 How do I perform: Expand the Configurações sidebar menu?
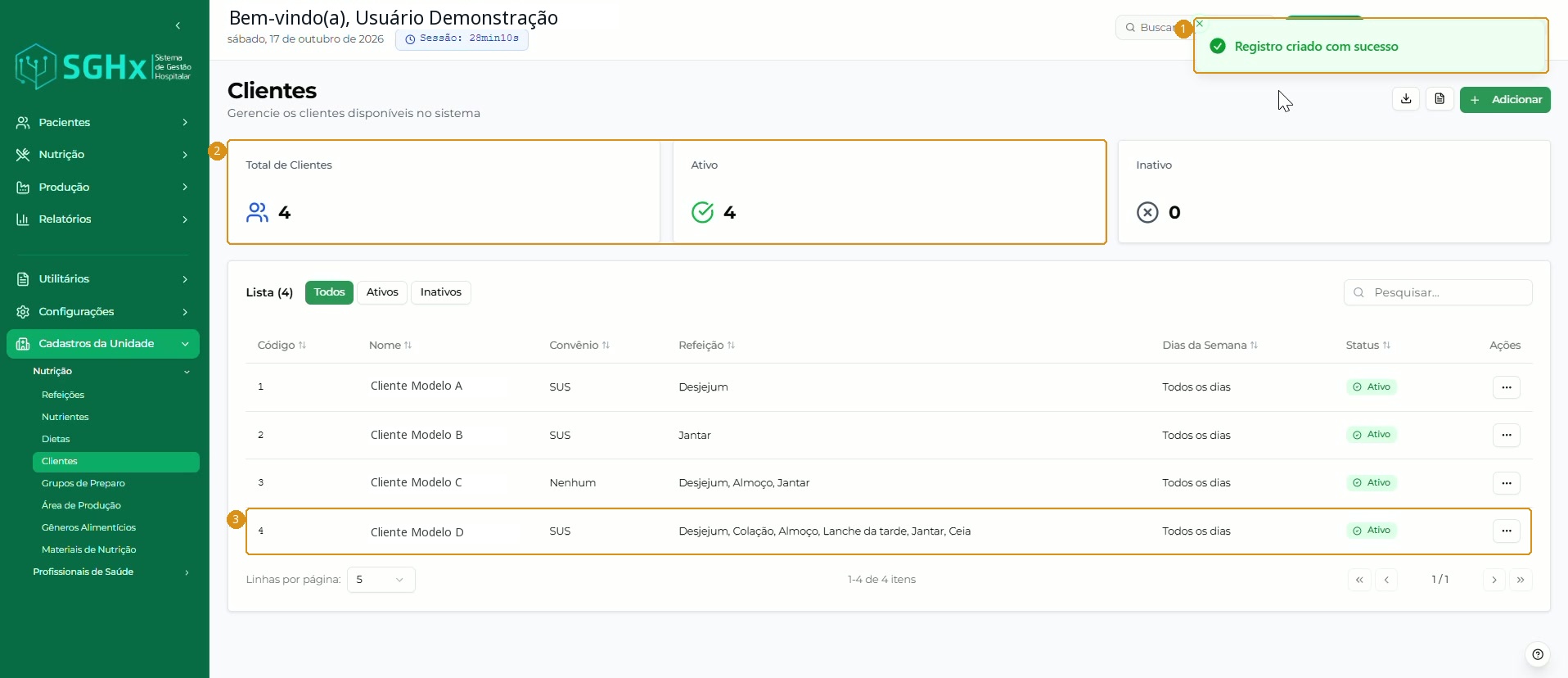click(x=103, y=312)
